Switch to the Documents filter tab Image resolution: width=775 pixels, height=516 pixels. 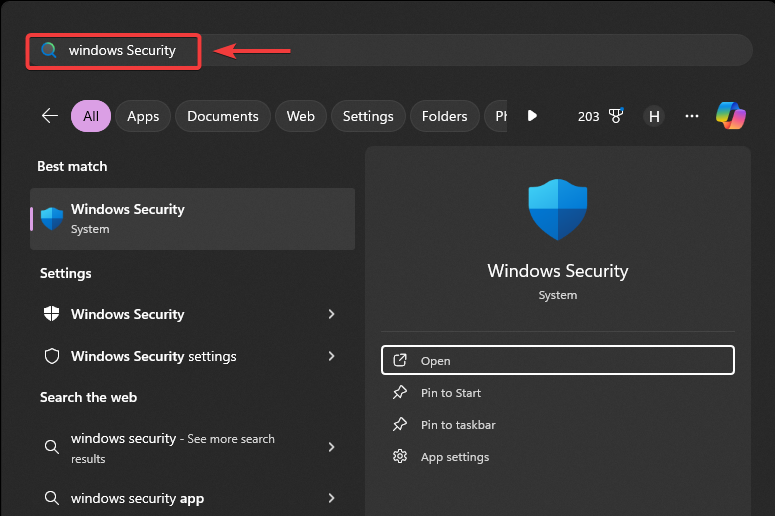(x=223, y=116)
